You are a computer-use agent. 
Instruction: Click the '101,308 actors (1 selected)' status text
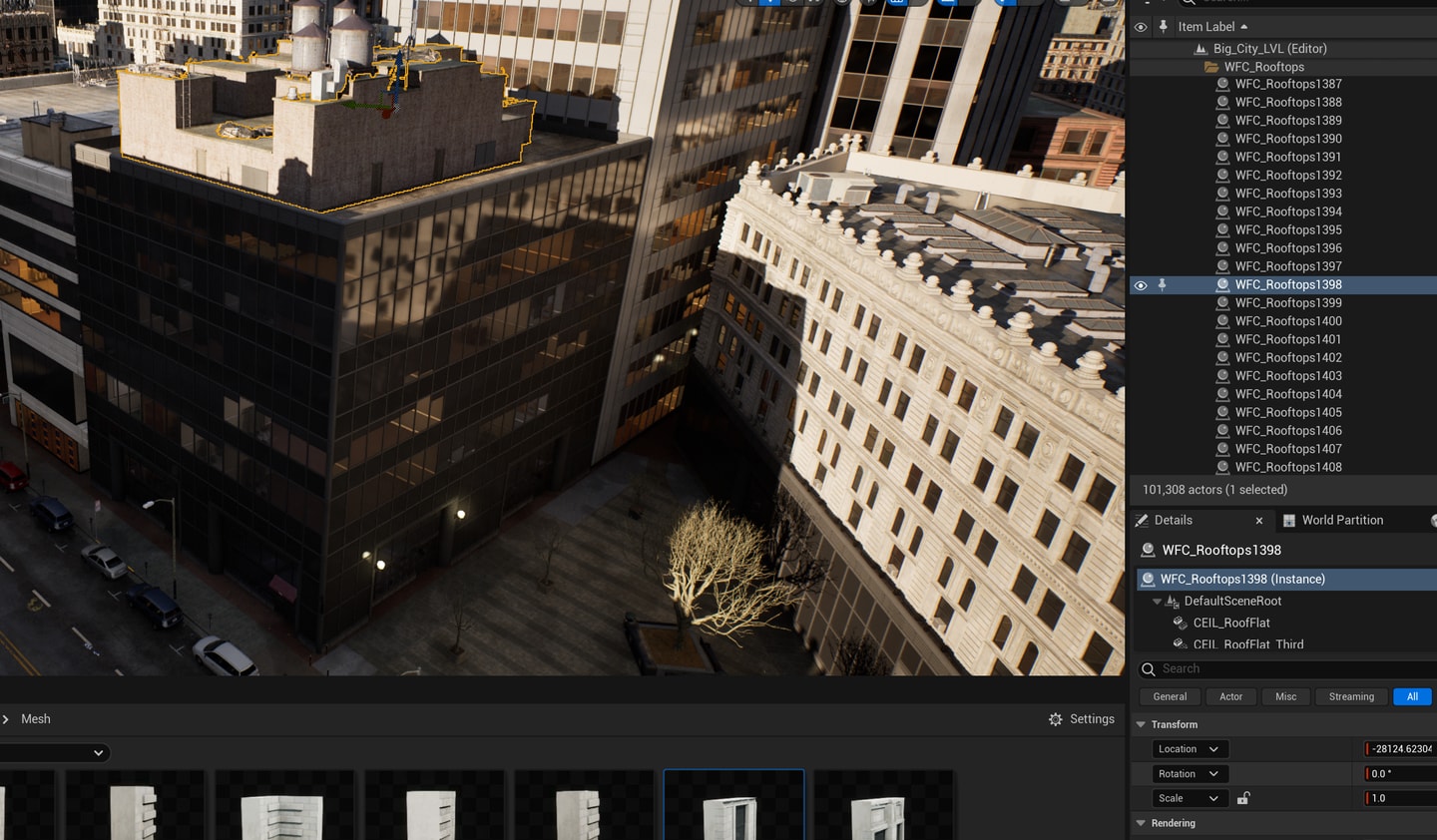tap(1214, 490)
